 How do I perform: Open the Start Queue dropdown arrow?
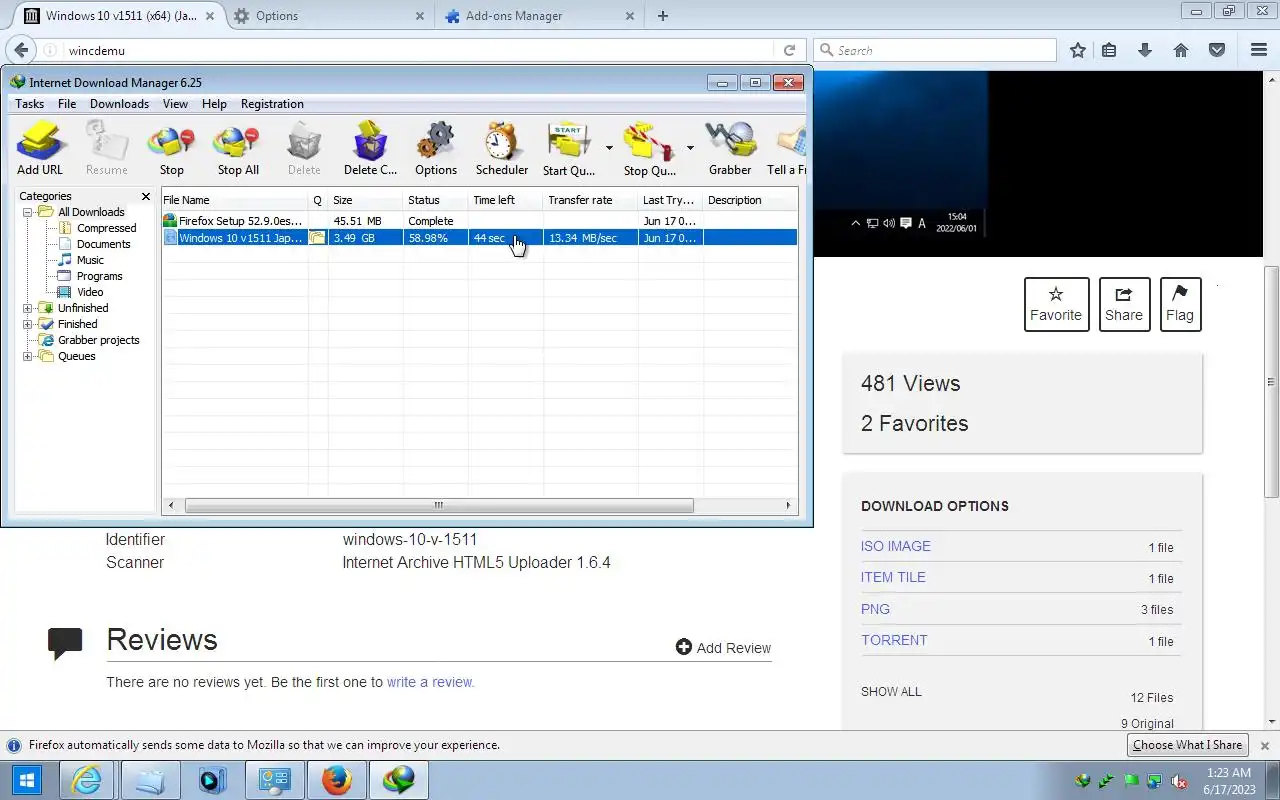coord(609,148)
